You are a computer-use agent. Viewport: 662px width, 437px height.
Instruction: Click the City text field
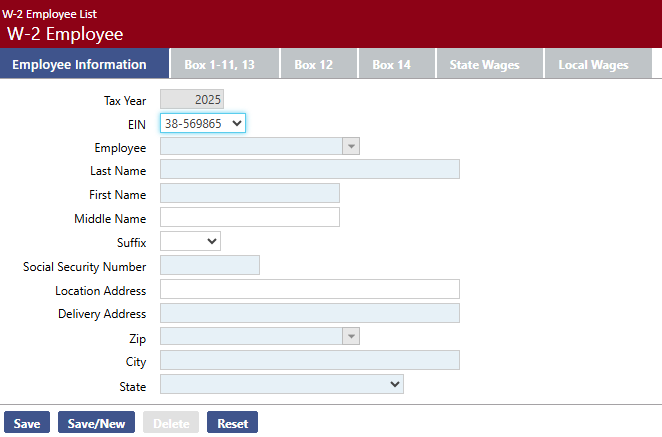coord(309,361)
